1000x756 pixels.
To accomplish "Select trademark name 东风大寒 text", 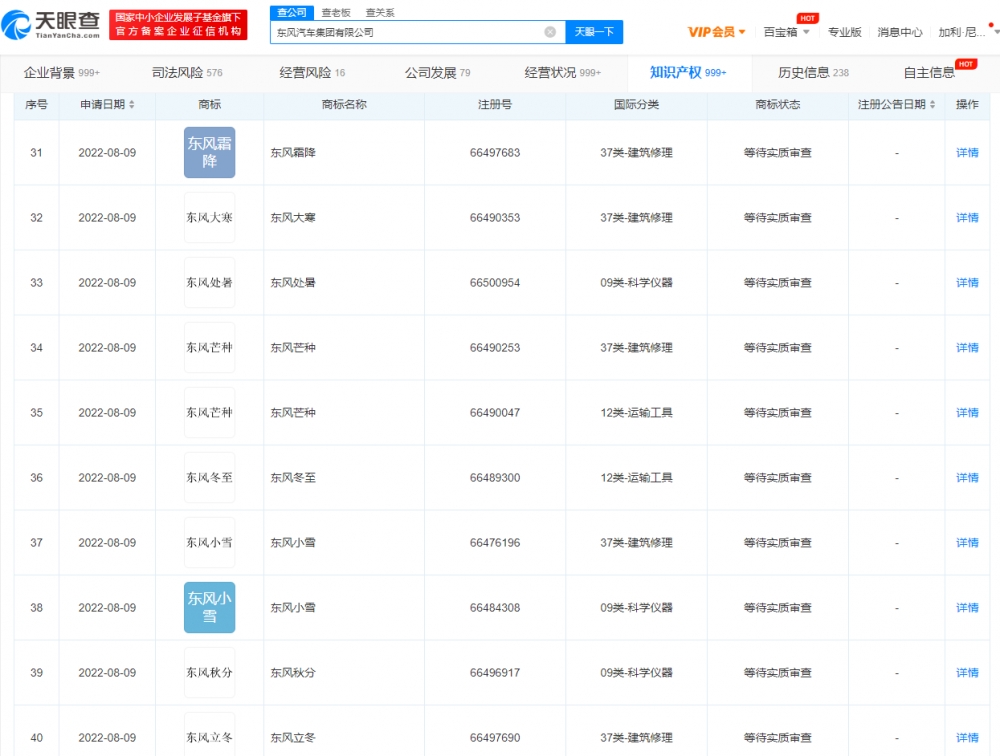I will pos(293,218).
